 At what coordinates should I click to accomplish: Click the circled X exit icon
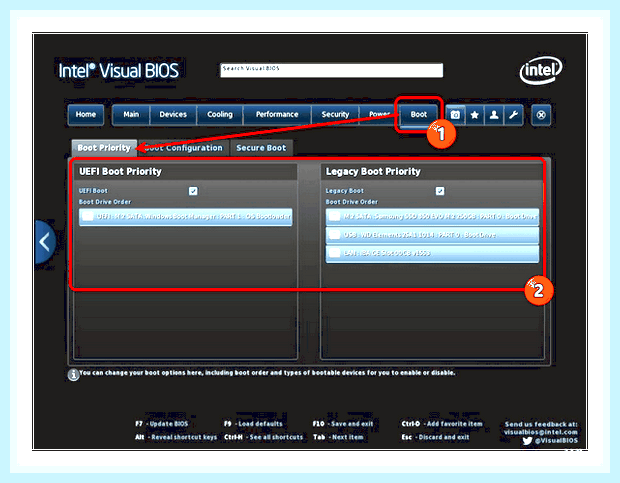pos(541,115)
